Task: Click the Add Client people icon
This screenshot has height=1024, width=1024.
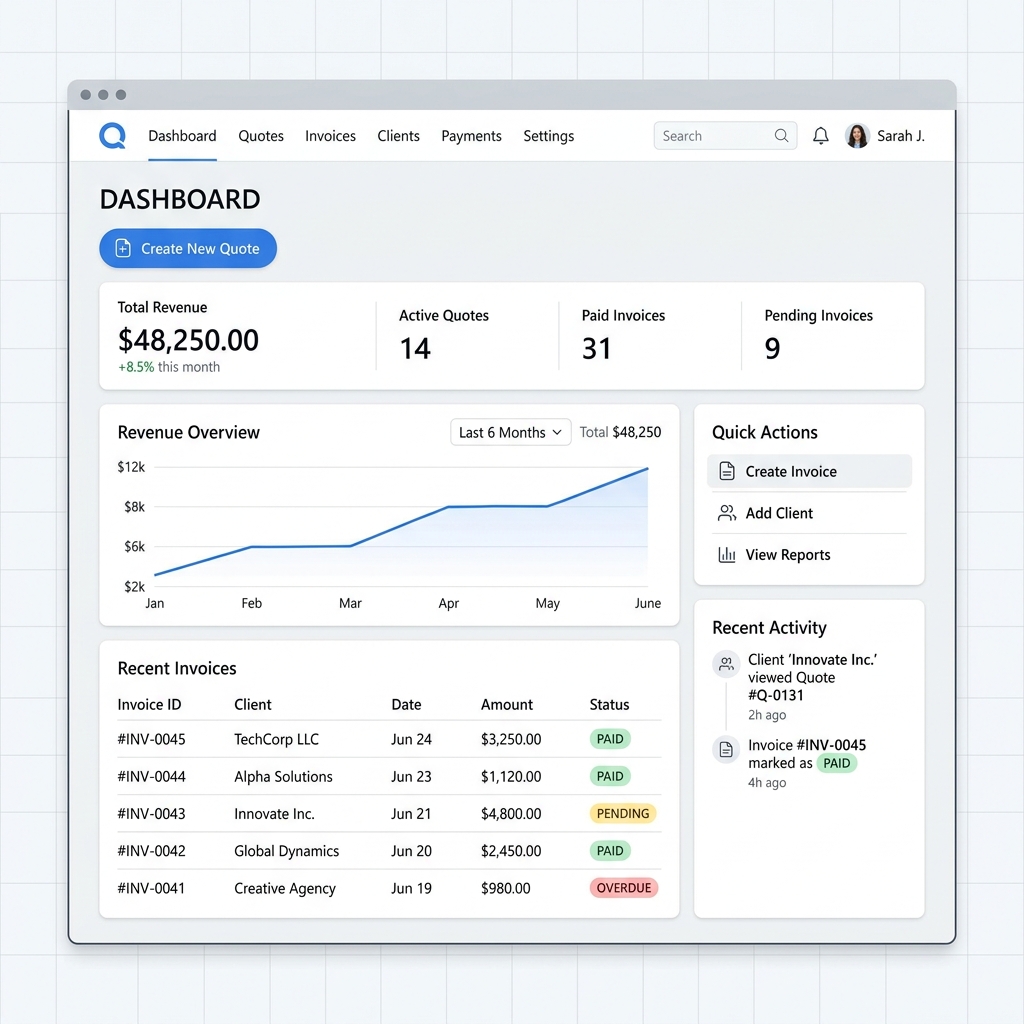Action: (x=727, y=513)
